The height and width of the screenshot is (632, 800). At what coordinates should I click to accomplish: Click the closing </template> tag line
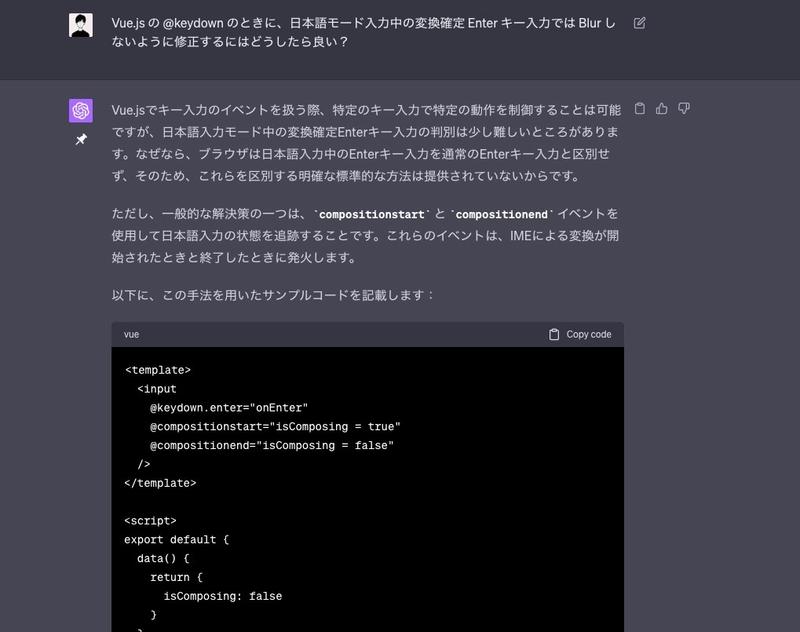coord(160,483)
